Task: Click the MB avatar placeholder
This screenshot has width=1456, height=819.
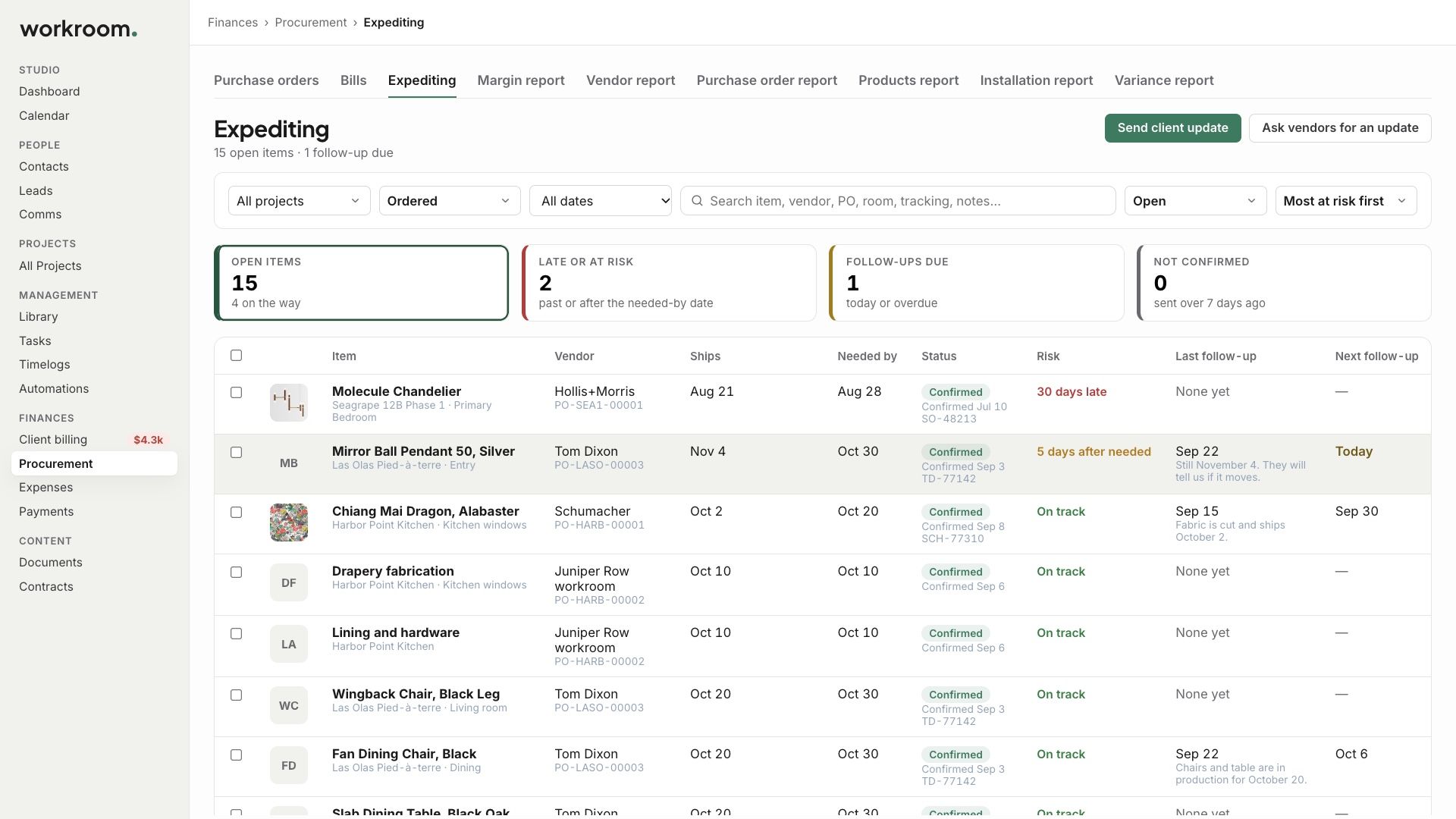Action: point(289,463)
